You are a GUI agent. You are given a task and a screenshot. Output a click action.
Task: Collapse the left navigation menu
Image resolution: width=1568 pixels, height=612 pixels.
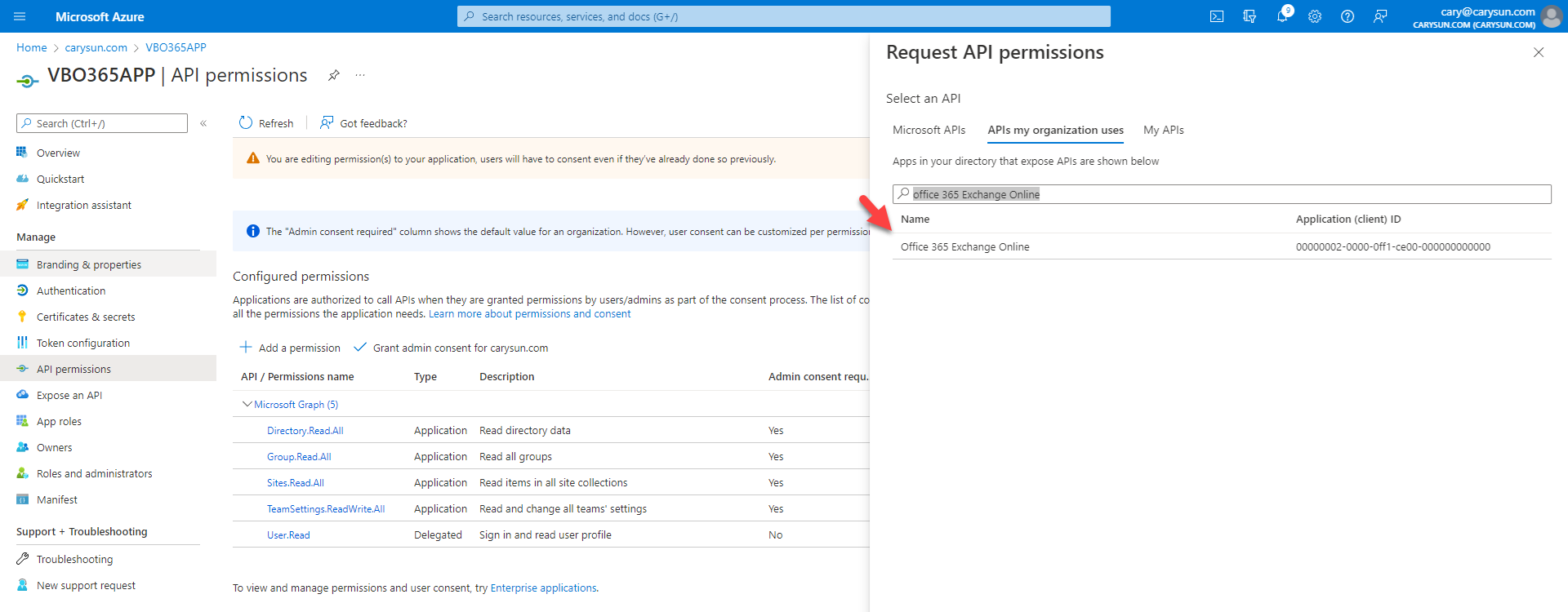[x=203, y=123]
